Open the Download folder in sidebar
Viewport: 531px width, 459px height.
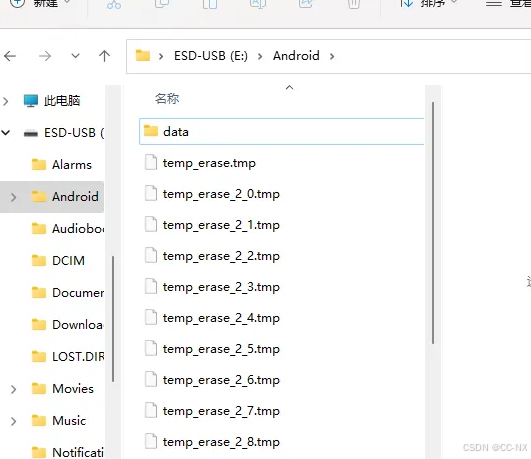(x=68, y=325)
